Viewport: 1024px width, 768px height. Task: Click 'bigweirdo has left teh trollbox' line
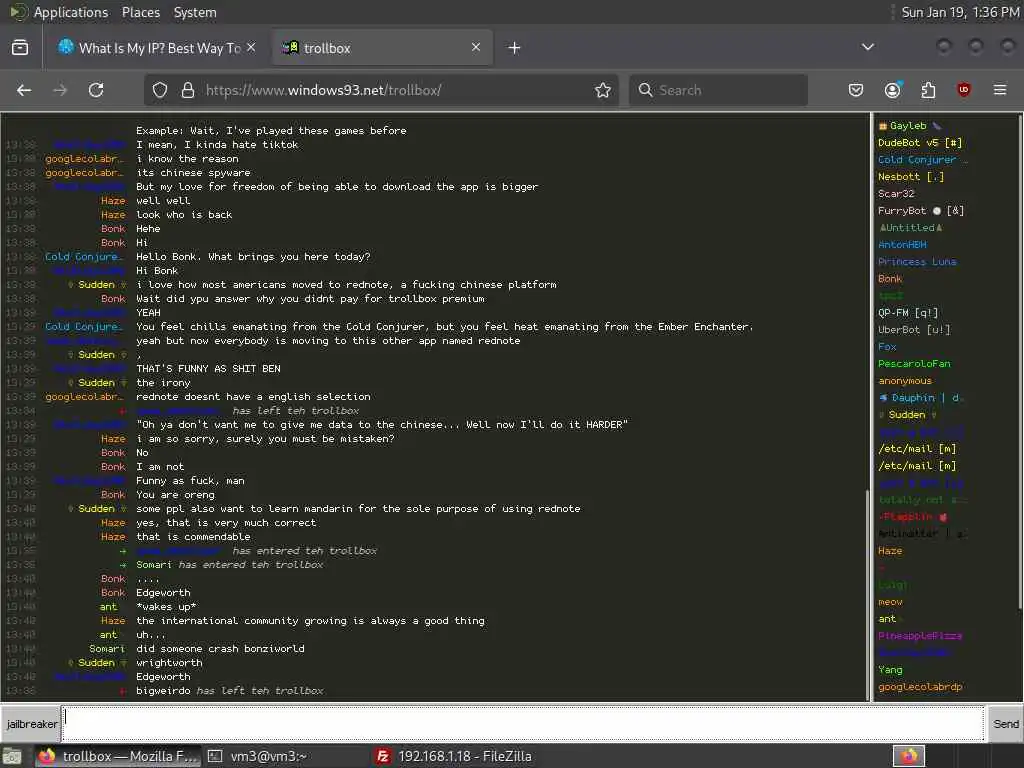[x=229, y=690]
